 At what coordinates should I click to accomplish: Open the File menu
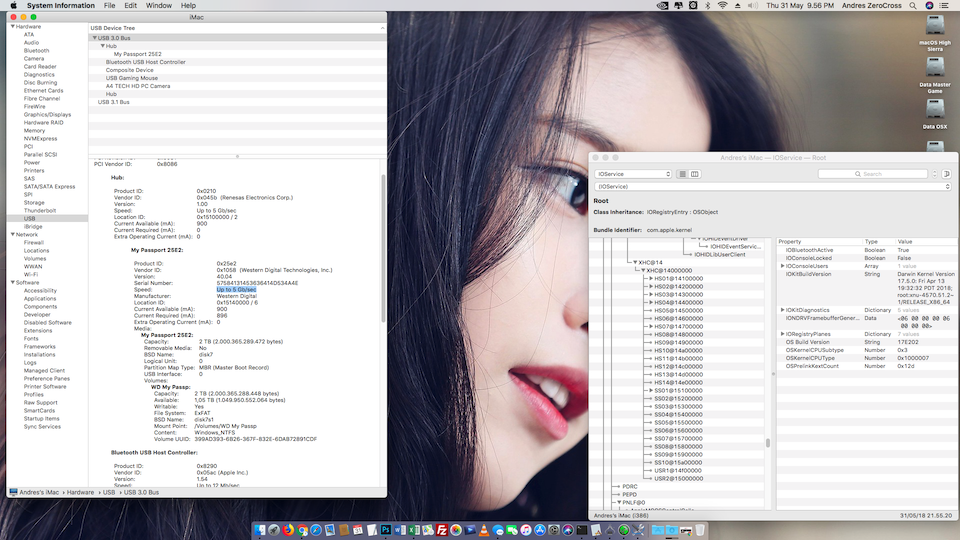(x=109, y=6)
